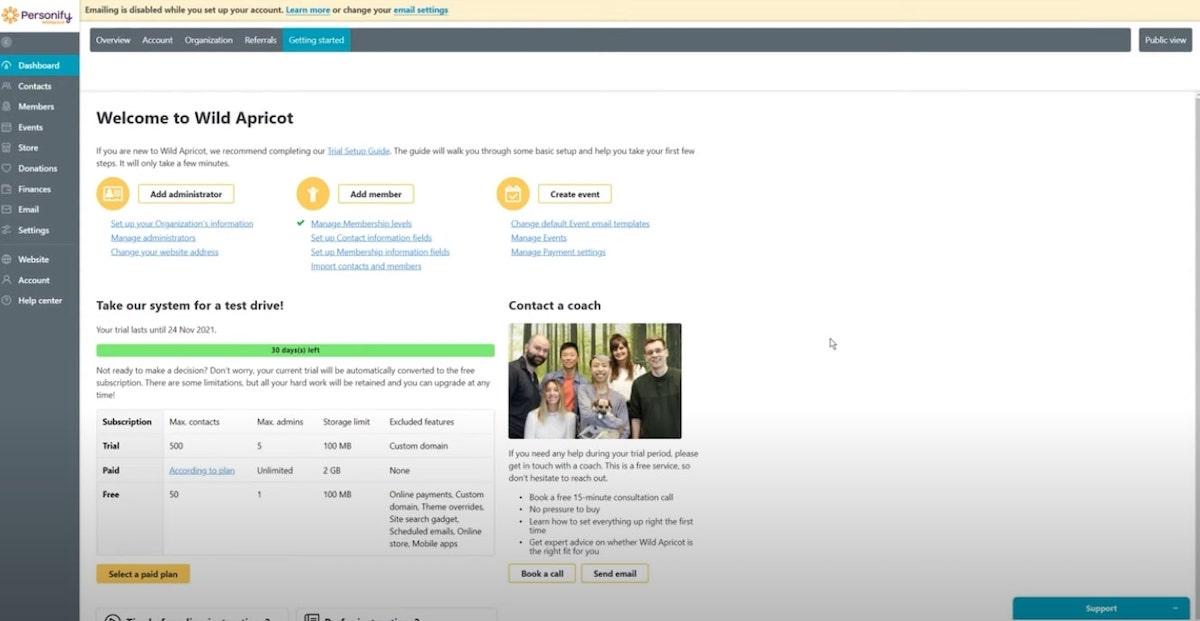Screen dimensions: 1200x621
Task: Follow the Learn more link in banner
Action: click(307, 10)
